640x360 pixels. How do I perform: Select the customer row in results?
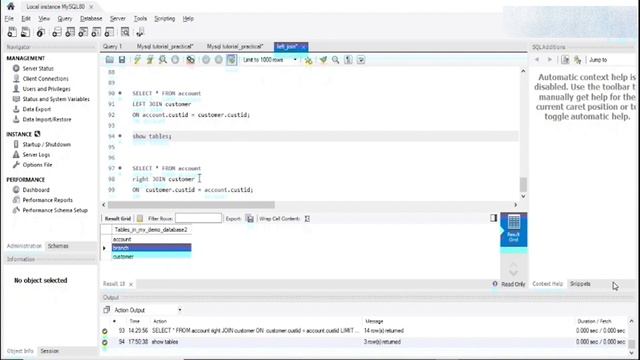click(x=151, y=256)
